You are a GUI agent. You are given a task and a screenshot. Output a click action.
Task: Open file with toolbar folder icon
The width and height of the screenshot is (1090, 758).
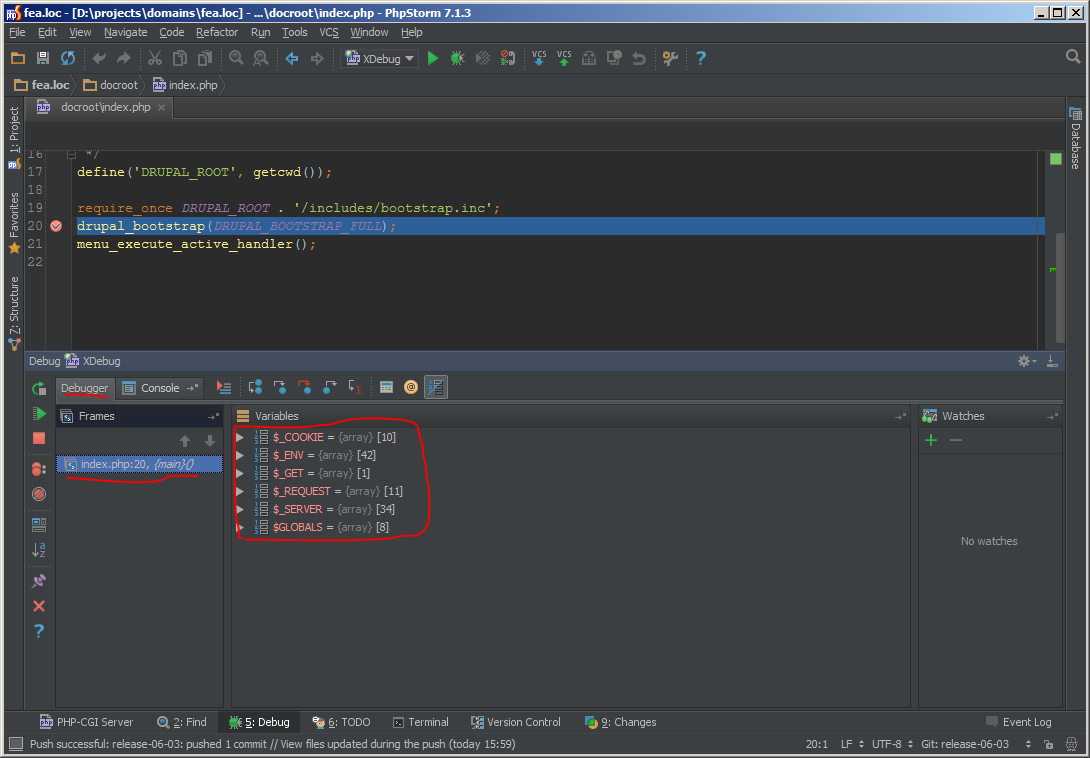[x=18, y=58]
